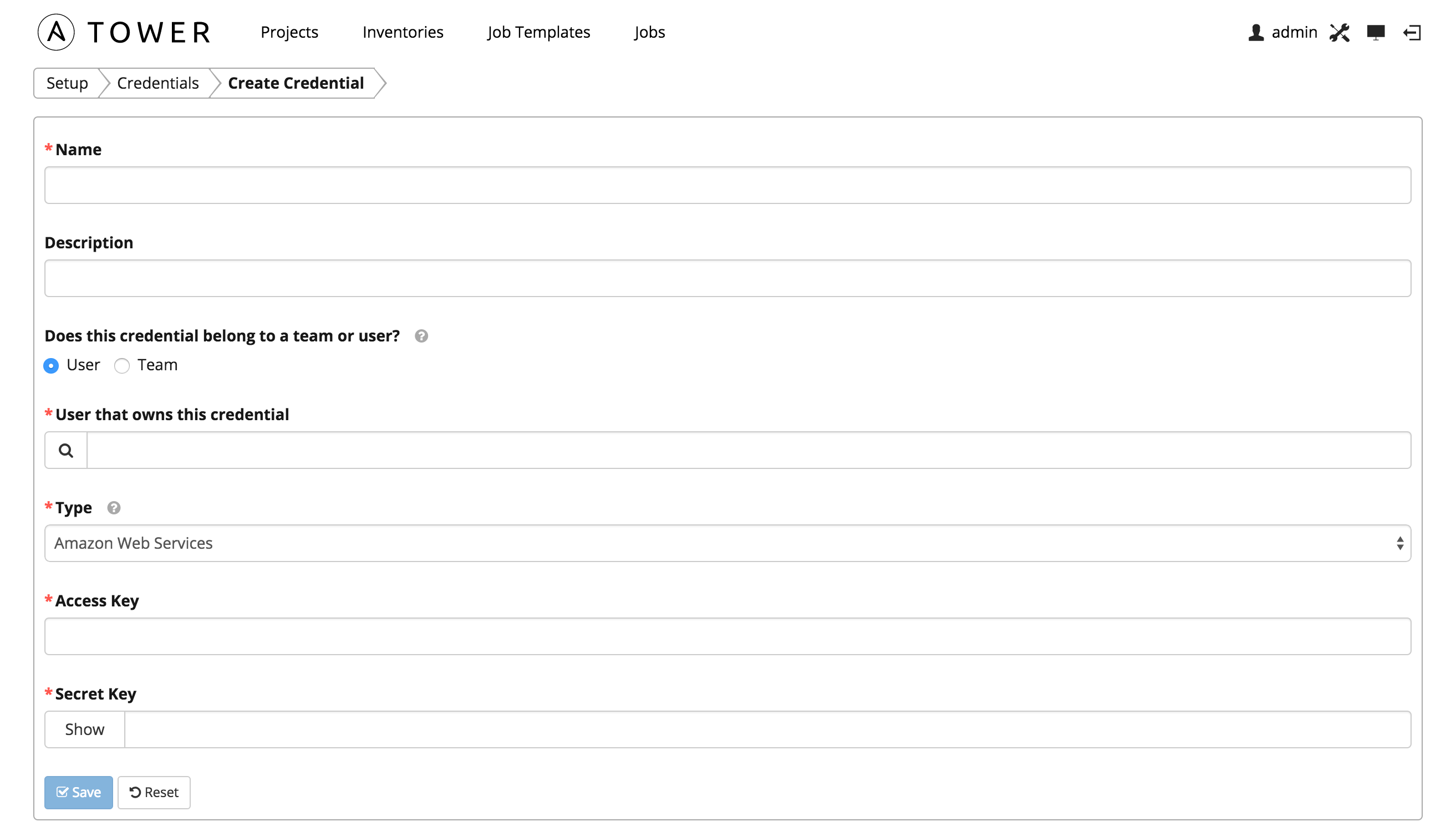This screenshot has height=837, width=1456.
Task: Select the Team radio button
Action: (x=122, y=365)
